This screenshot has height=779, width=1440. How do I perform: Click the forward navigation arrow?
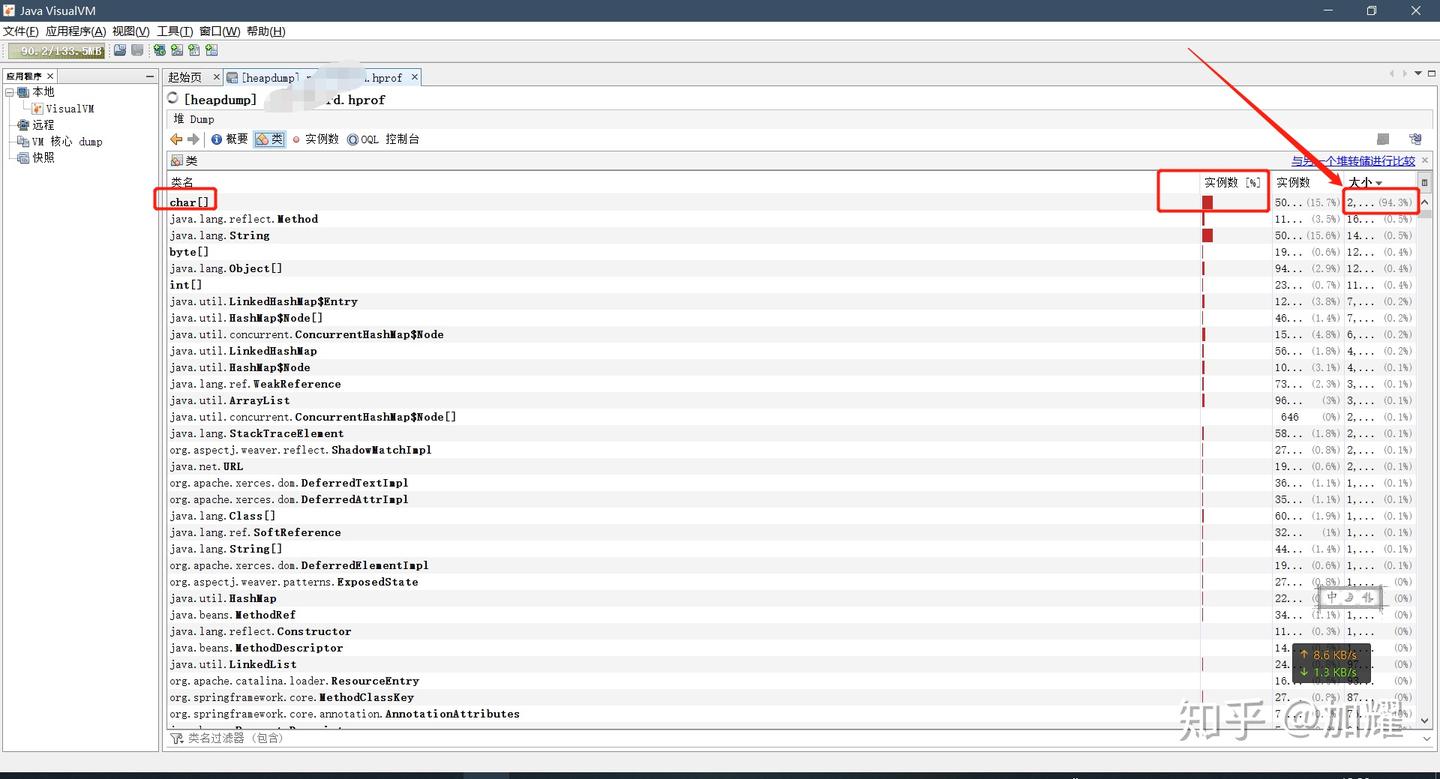[x=191, y=139]
